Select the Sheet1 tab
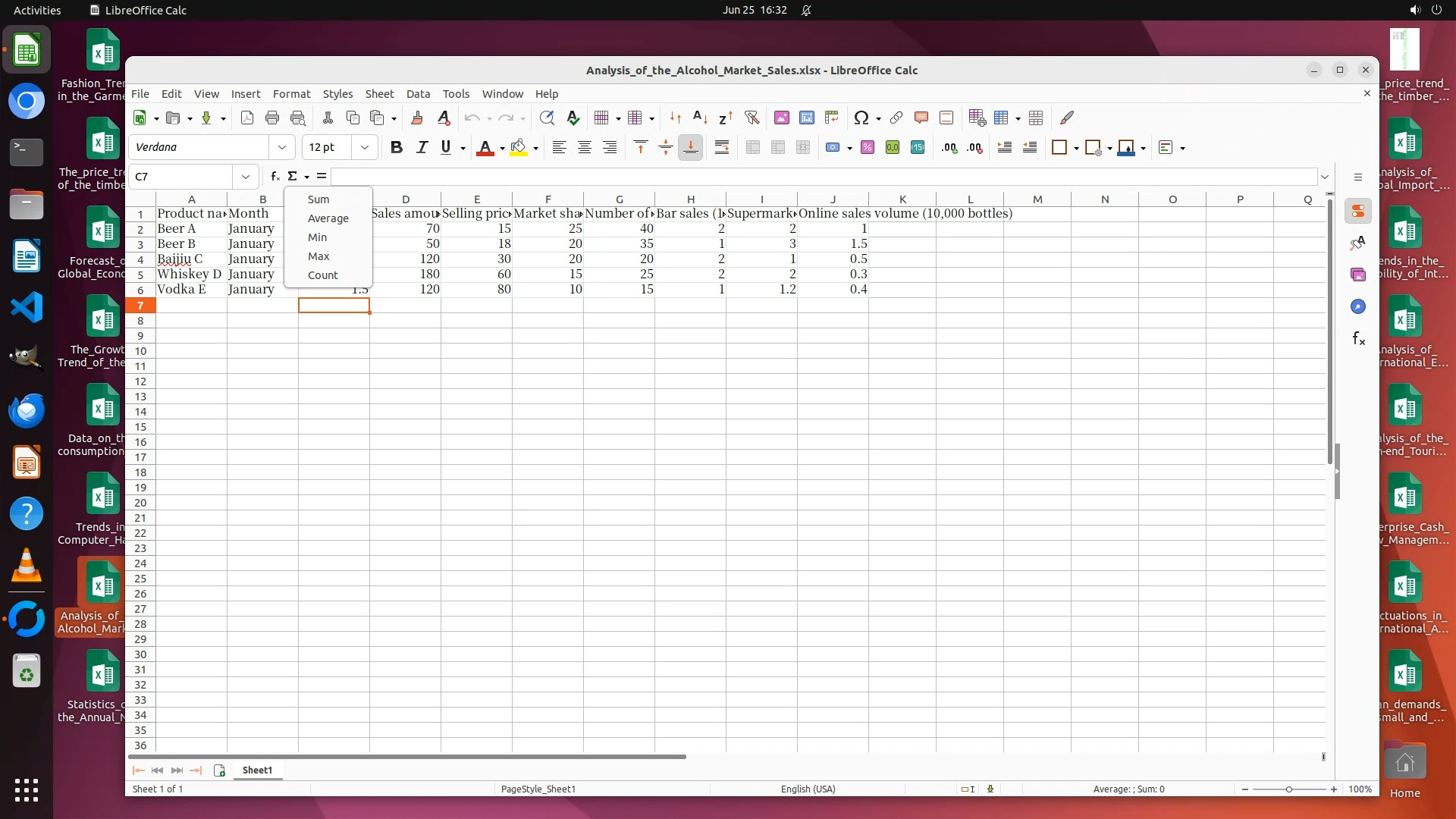This screenshot has height=819, width=1456. [x=257, y=770]
